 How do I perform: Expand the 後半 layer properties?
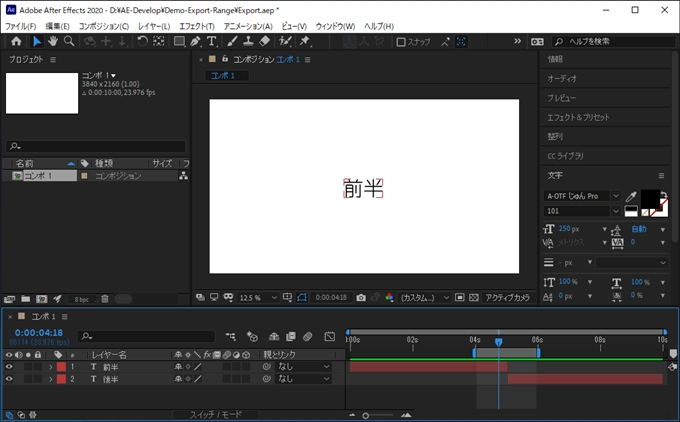tap(50, 379)
